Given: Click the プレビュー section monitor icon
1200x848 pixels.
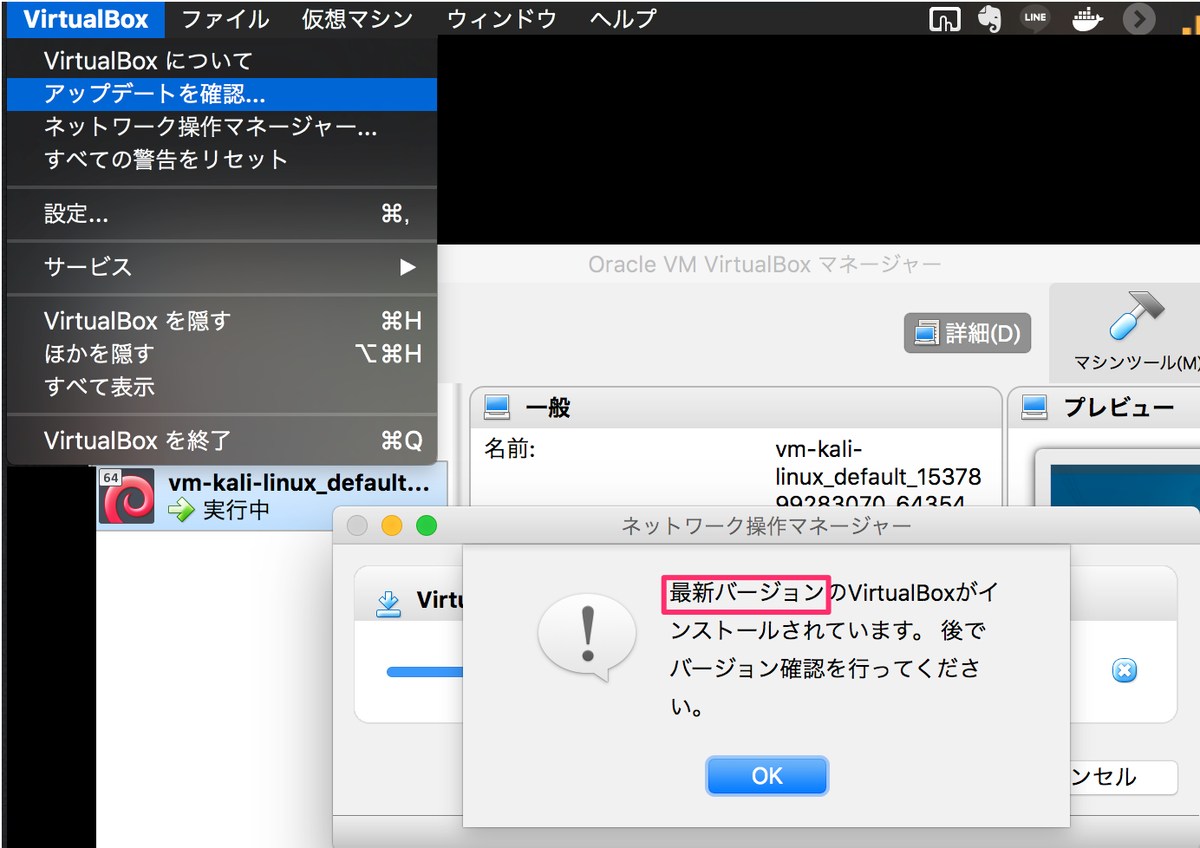Looking at the screenshot, I should click(1034, 407).
